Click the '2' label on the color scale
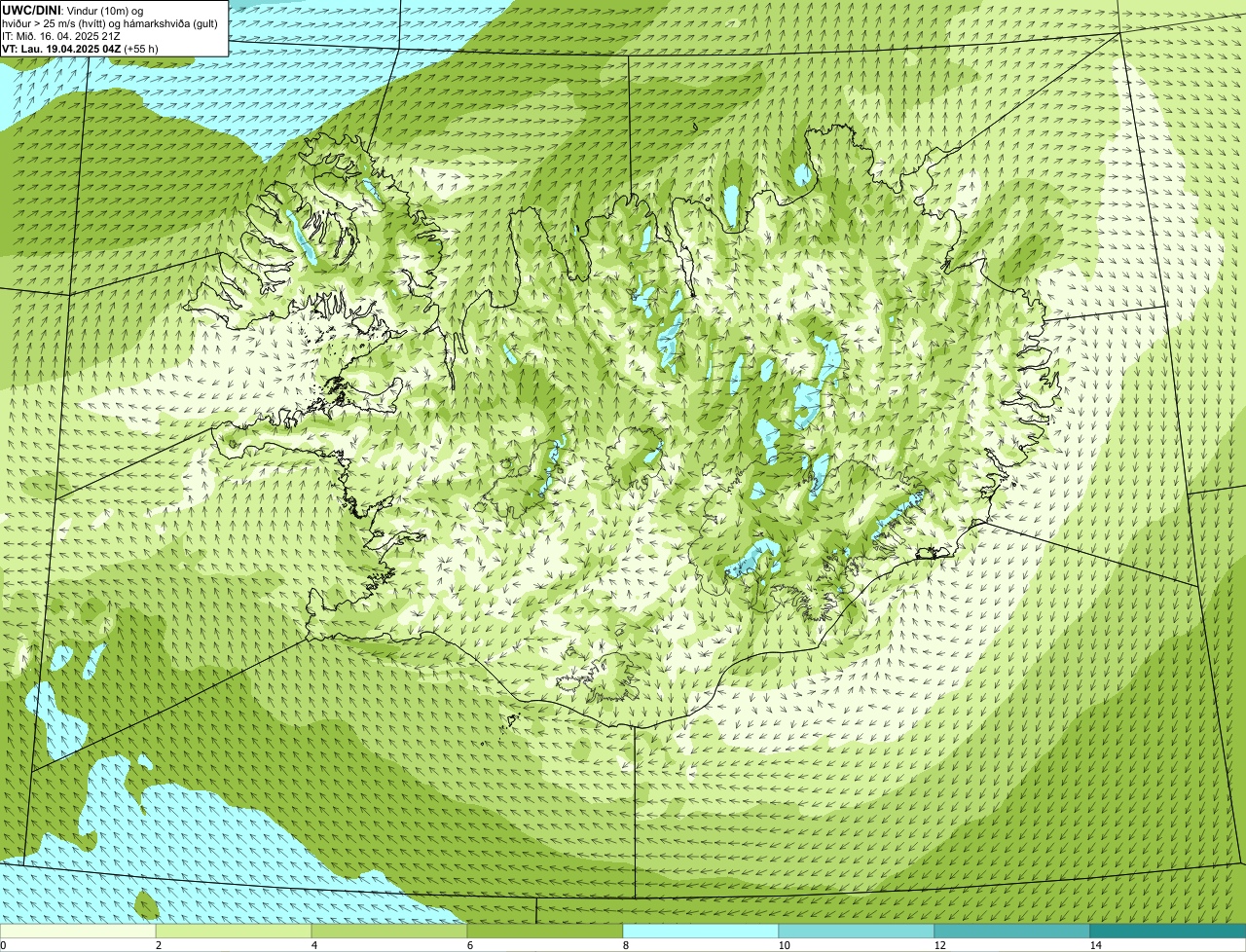1246x952 pixels. [158, 945]
